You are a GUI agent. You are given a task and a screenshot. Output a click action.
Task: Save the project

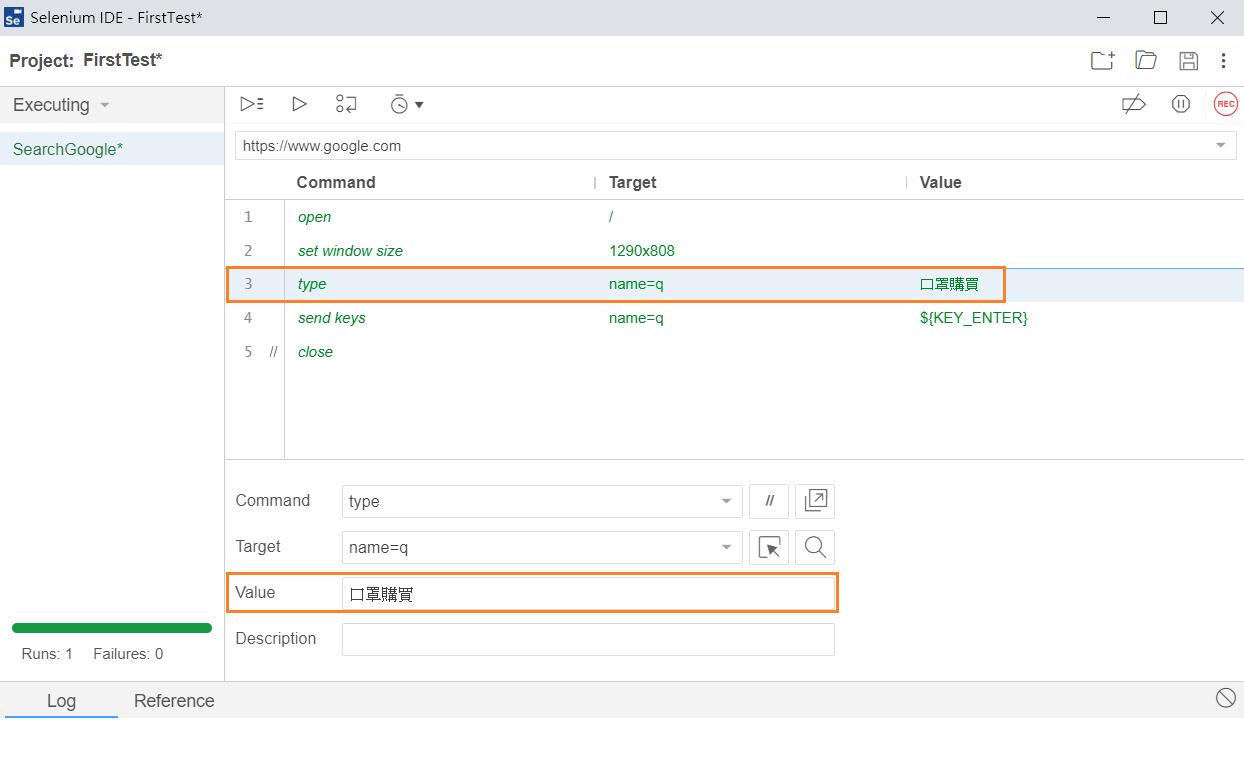point(1188,61)
